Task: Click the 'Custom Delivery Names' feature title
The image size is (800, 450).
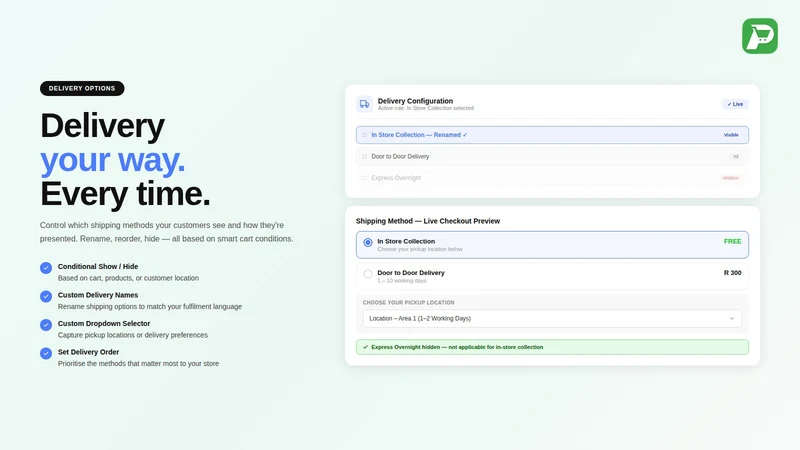Action: click(98, 295)
